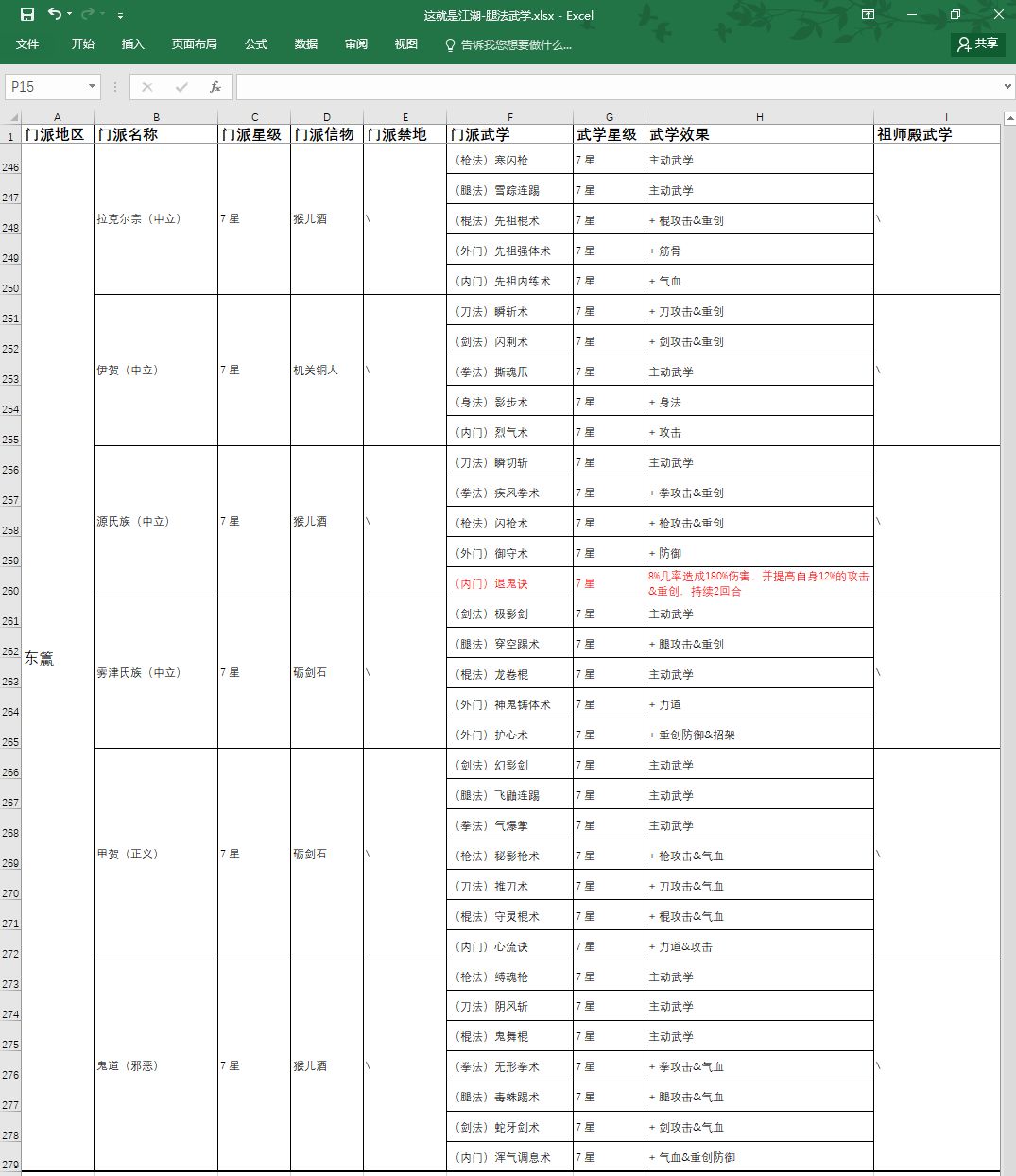Click the confirm entry checkmark icon

coord(181,87)
